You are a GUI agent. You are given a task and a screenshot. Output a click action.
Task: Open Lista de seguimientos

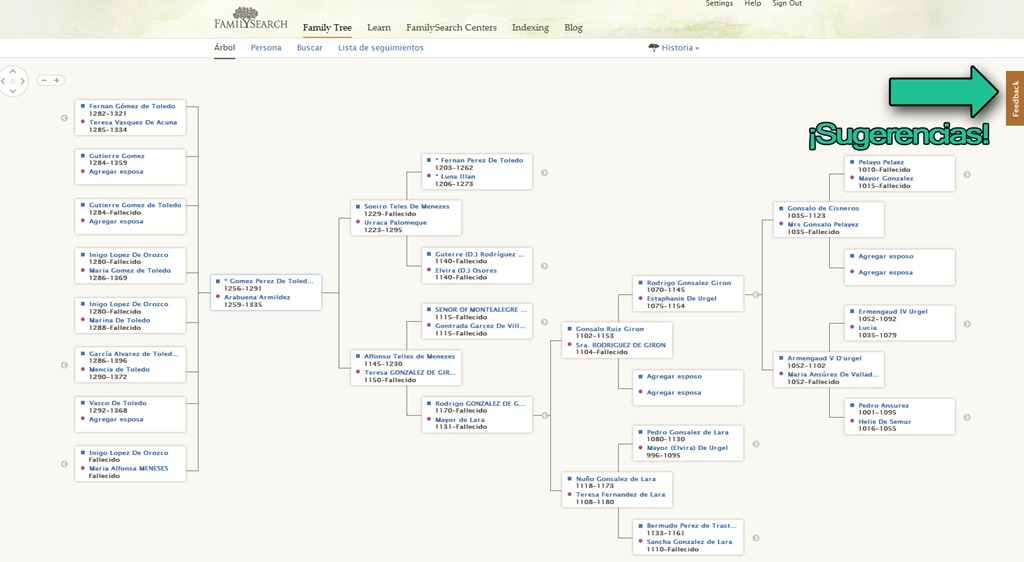click(x=381, y=48)
